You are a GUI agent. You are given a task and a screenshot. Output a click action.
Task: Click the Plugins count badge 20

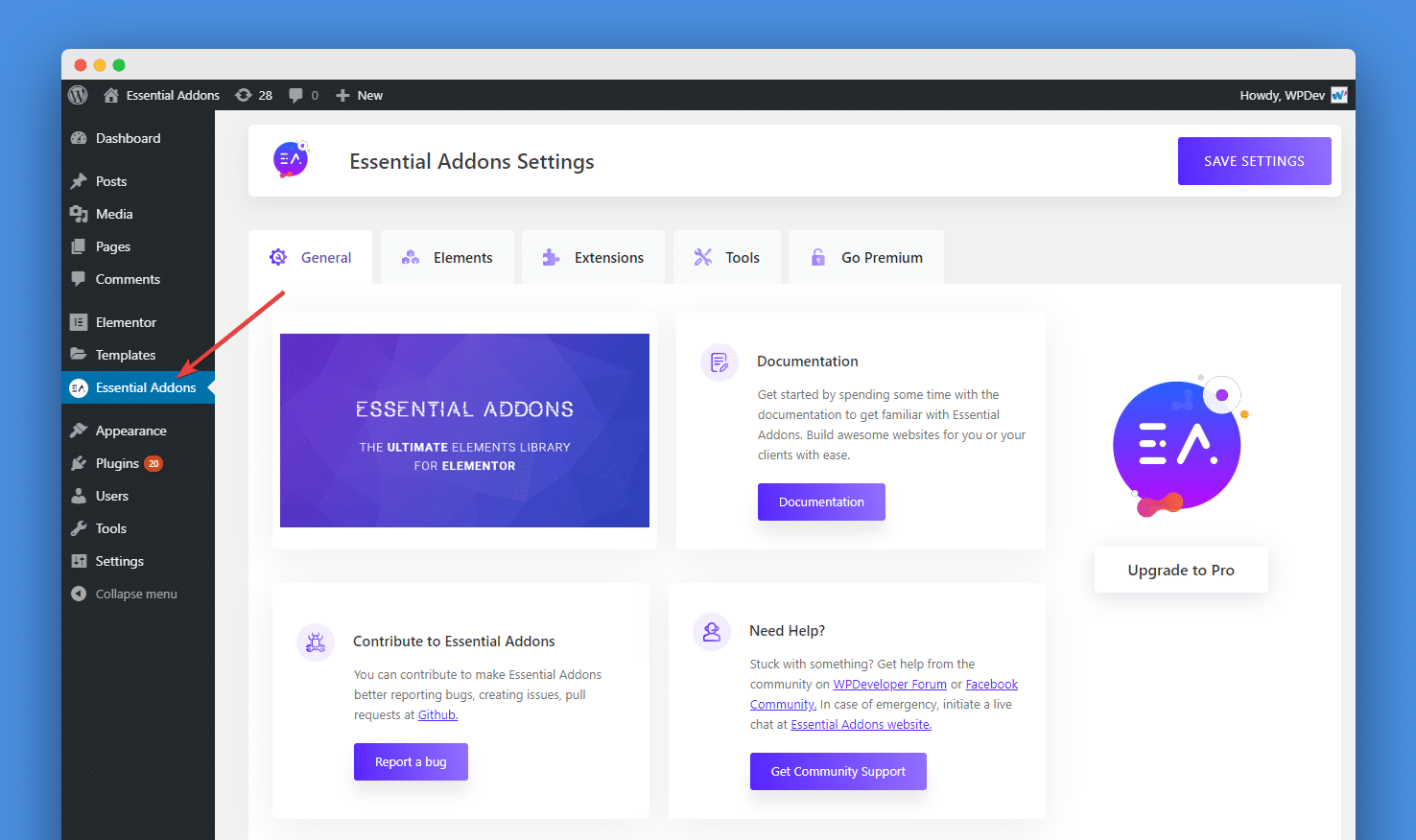pos(153,463)
